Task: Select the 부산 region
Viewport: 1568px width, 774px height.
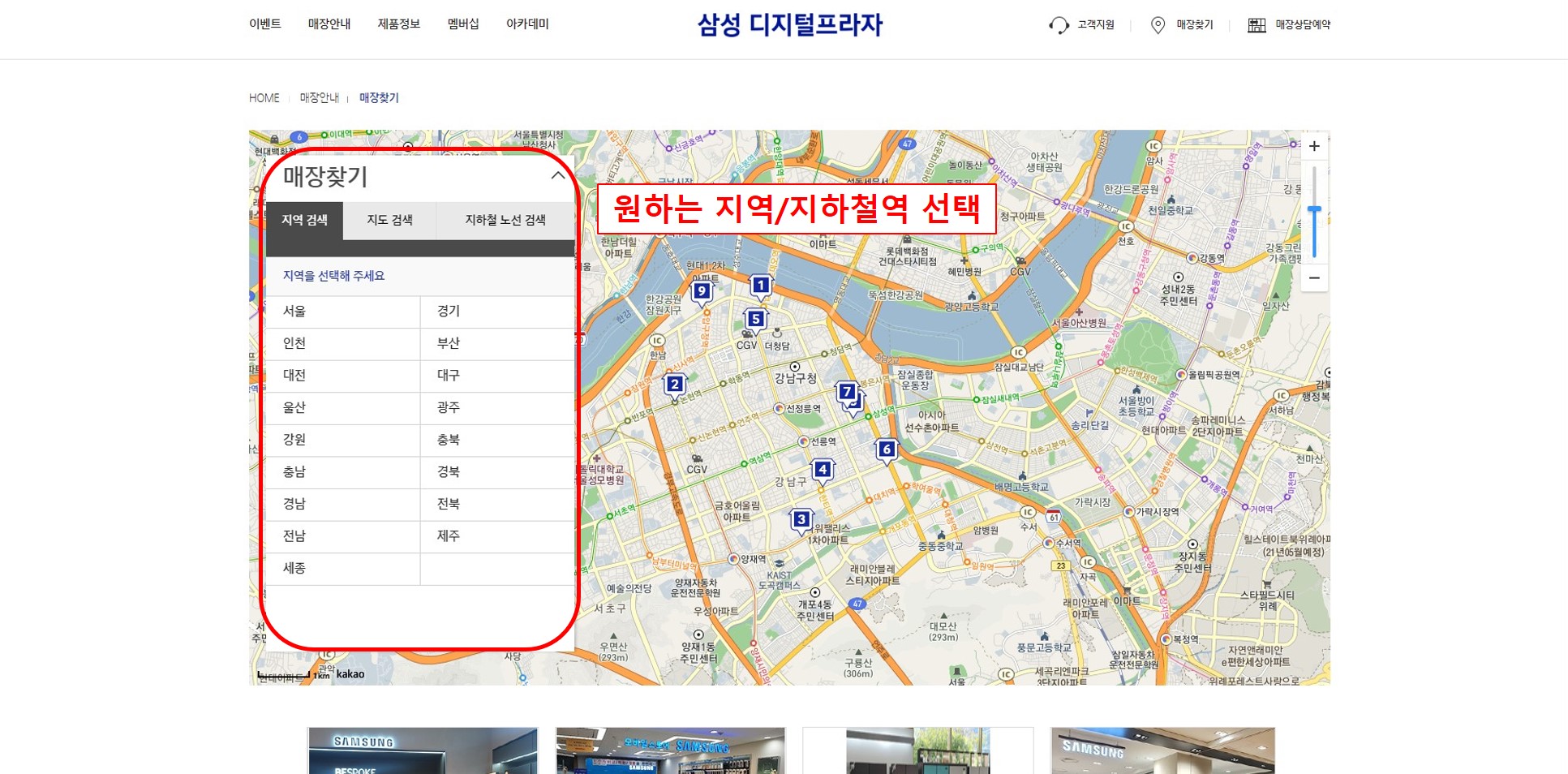Action: tap(497, 344)
